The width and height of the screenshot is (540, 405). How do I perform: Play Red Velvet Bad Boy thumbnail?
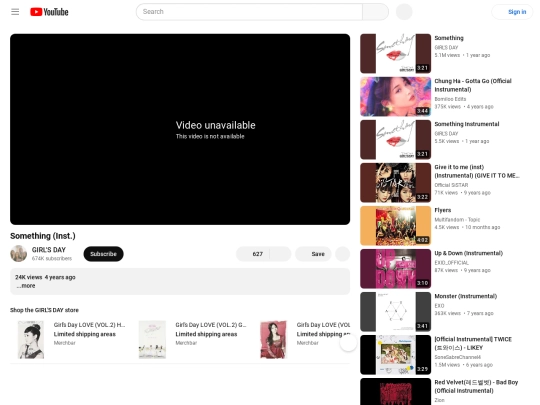coord(395,392)
